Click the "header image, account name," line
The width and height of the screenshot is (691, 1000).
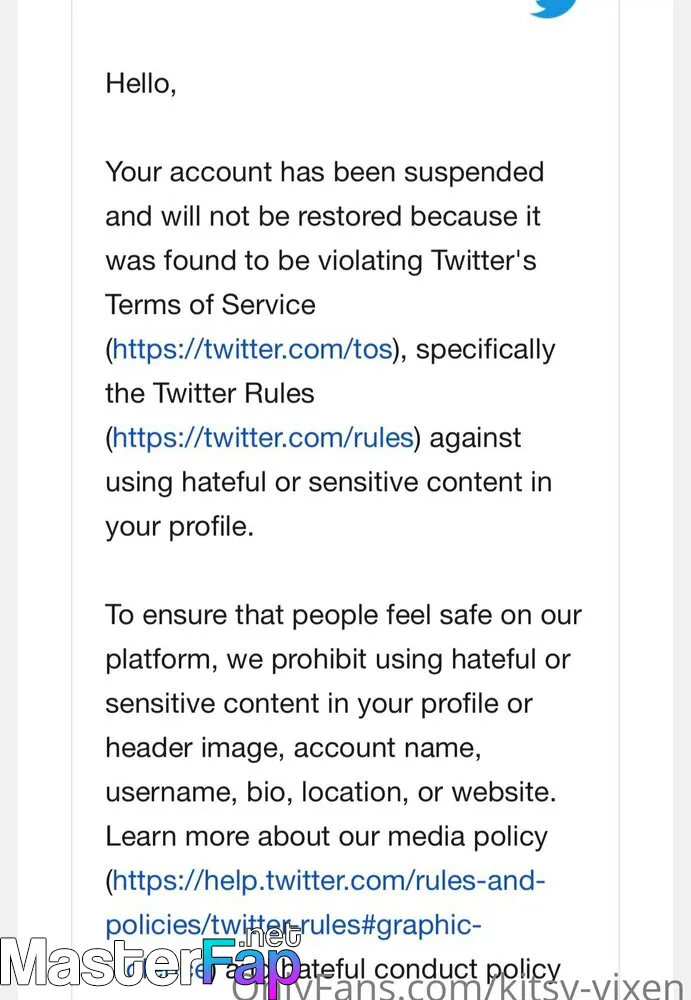[293, 748]
